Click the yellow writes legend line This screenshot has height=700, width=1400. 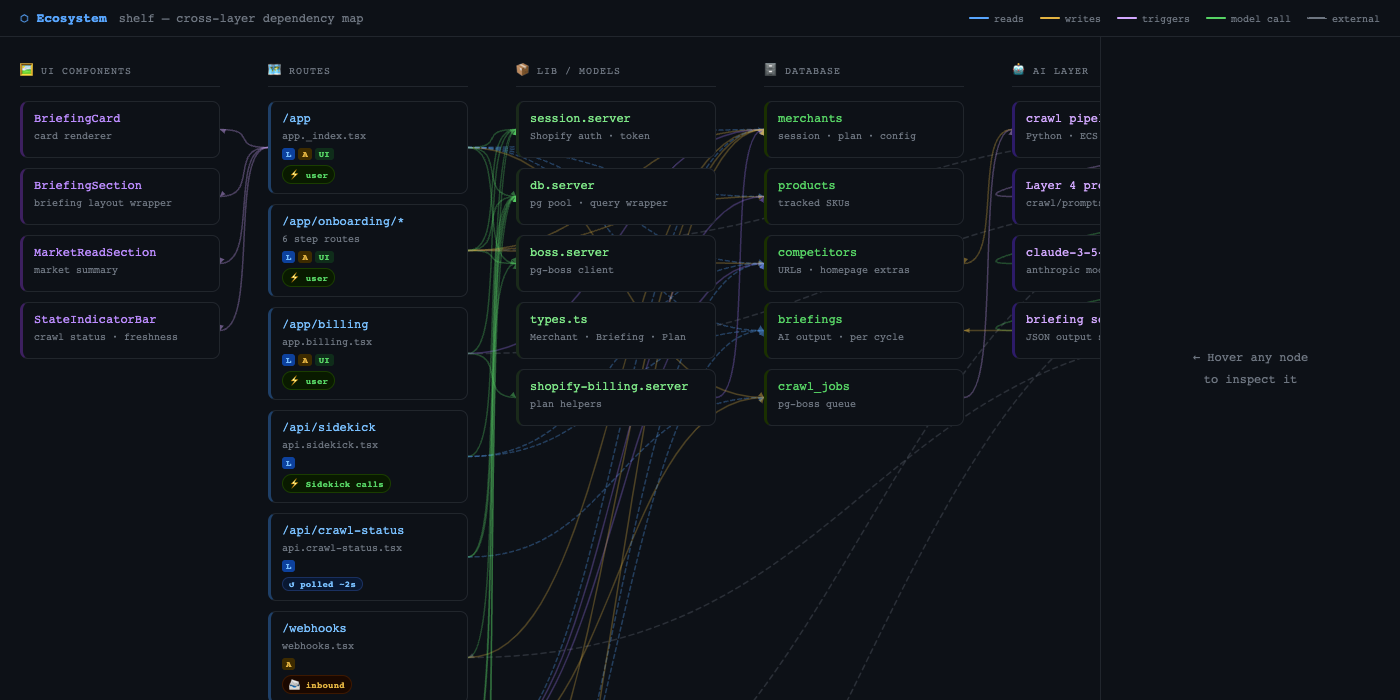click(x=1050, y=18)
